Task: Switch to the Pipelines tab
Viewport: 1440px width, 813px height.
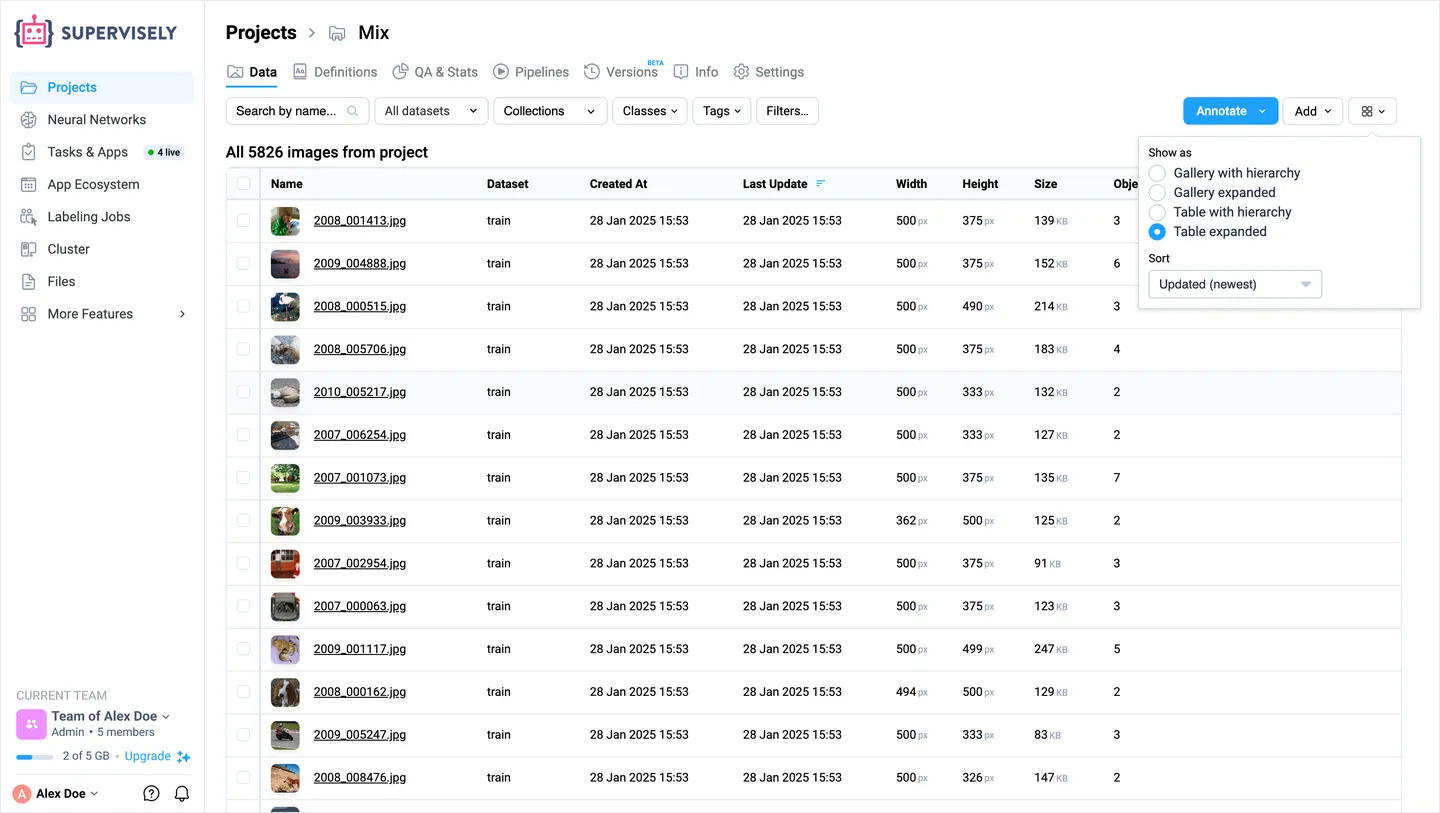Action: (531, 72)
